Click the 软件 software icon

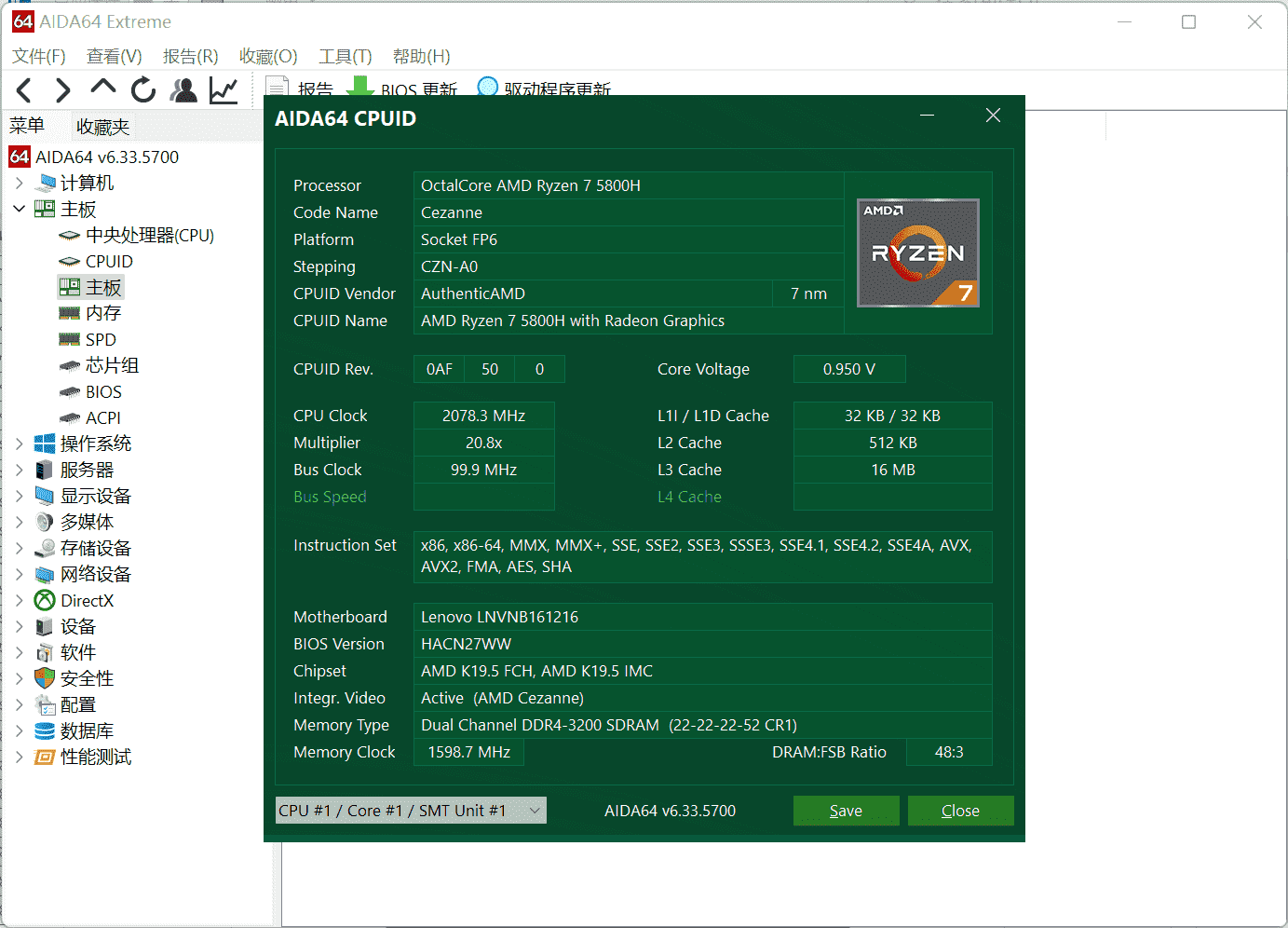coord(45,652)
